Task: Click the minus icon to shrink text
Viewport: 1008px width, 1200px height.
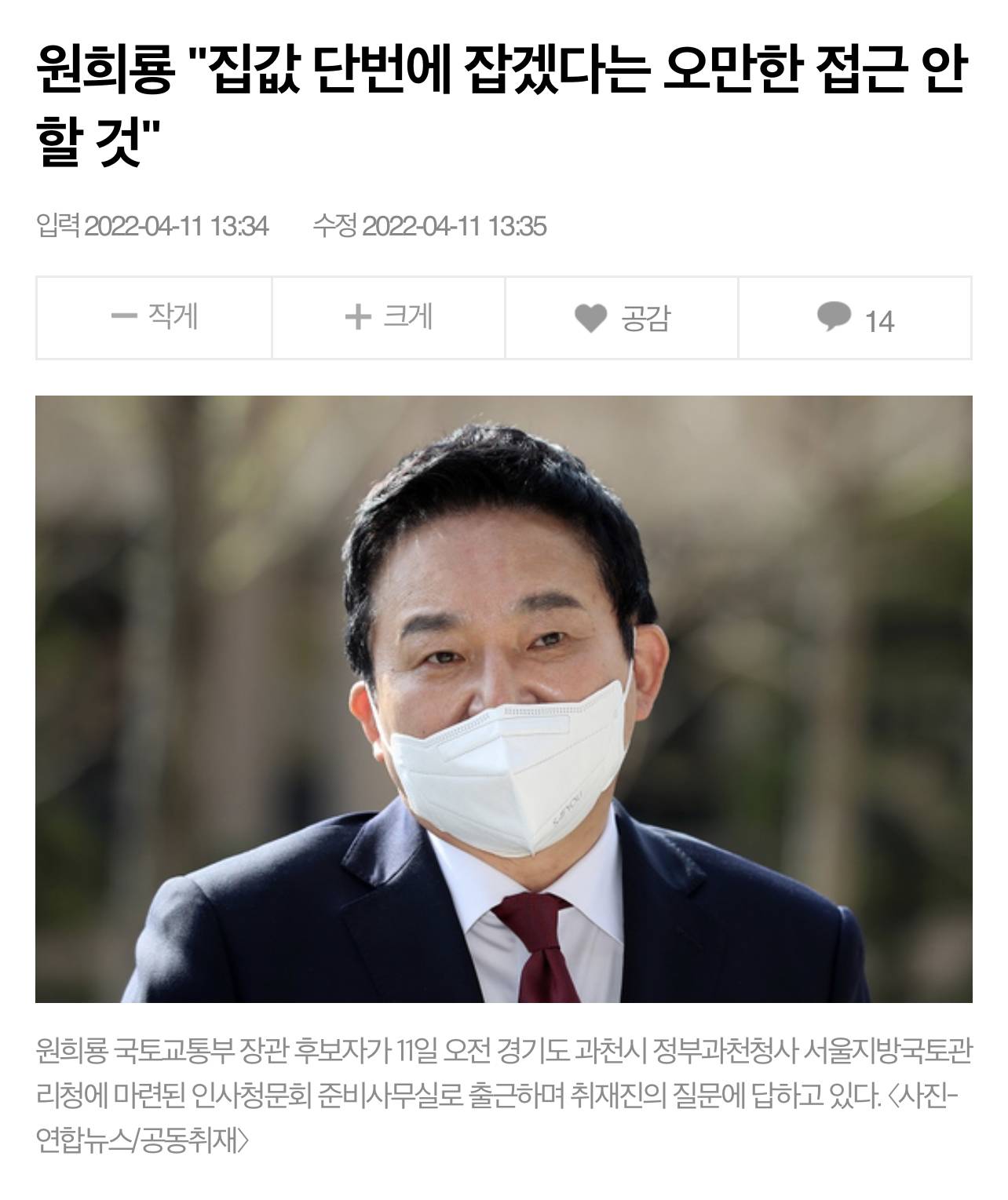Action: (124, 317)
